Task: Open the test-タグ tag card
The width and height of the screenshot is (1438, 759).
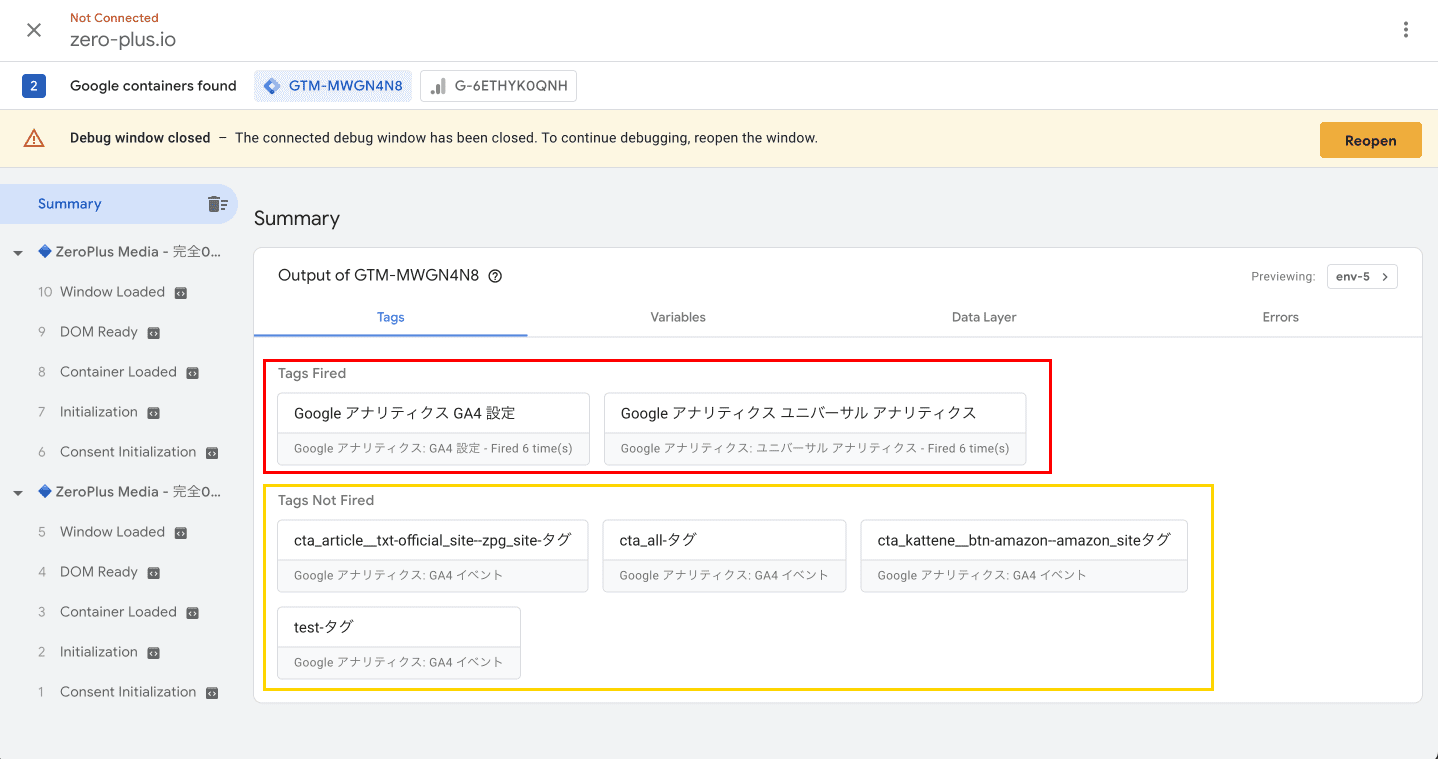Action: tap(399, 643)
